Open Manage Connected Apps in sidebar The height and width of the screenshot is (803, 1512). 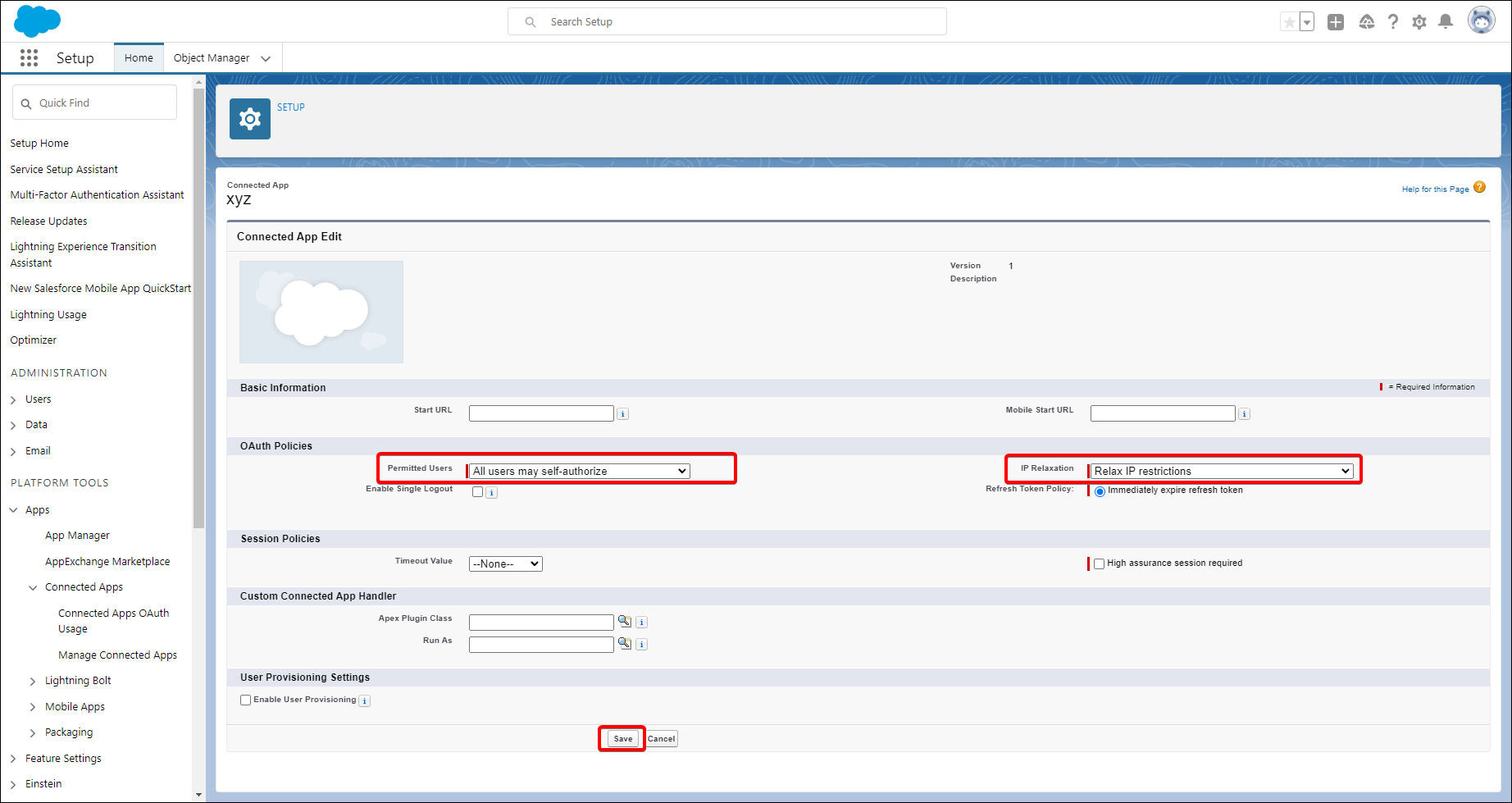pos(117,655)
